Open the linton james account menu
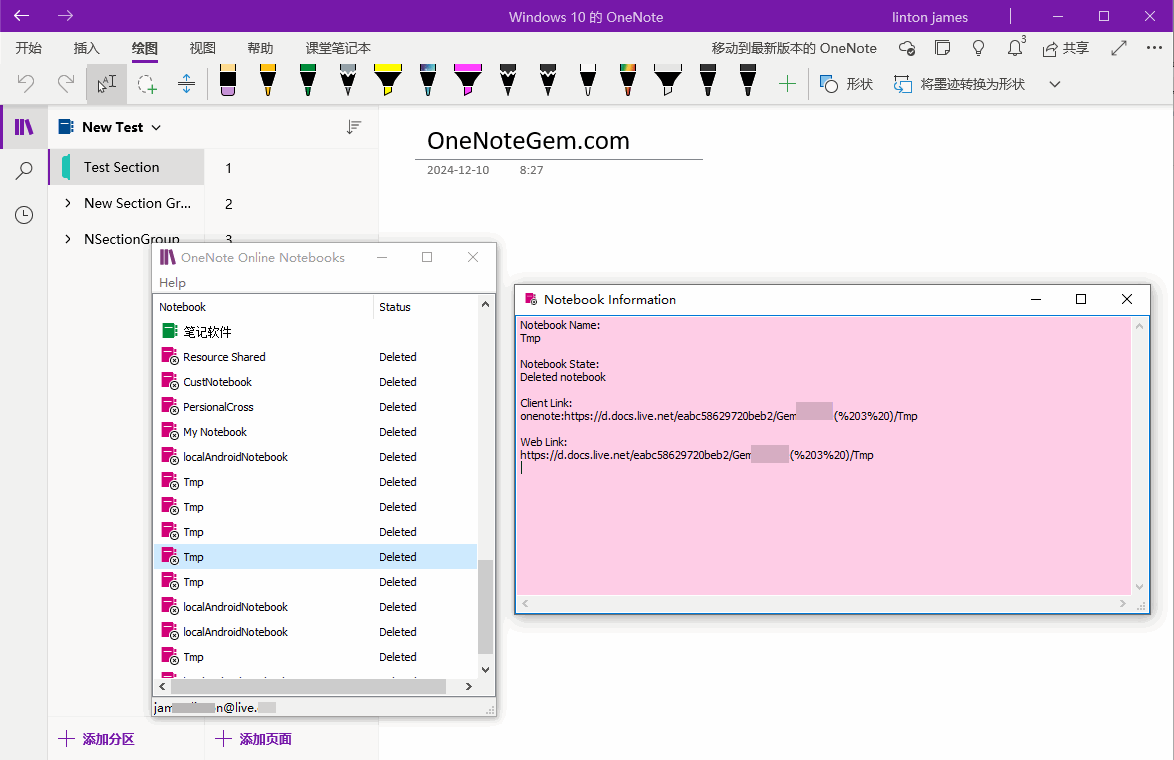The height and width of the screenshot is (760, 1174). click(x=930, y=17)
